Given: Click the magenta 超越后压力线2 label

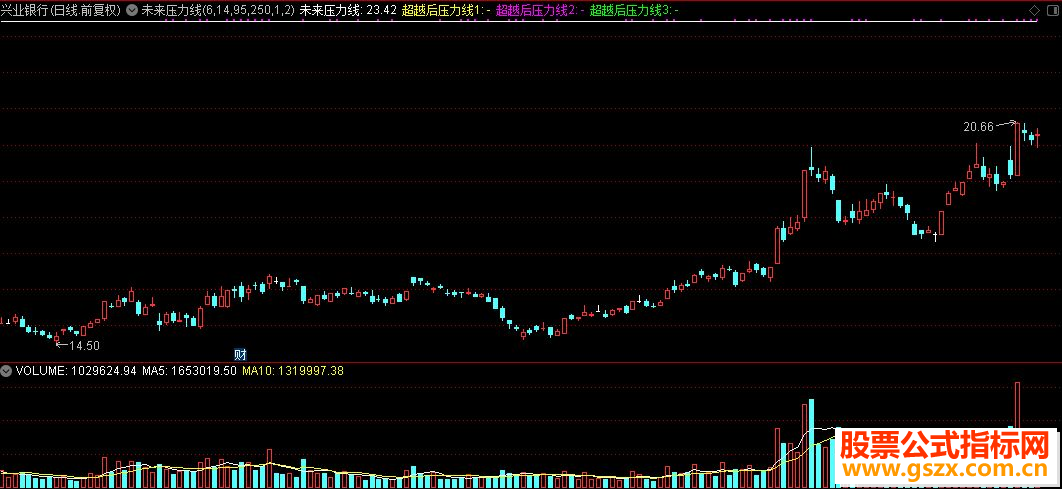Looking at the screenshot, I should pos(540,11).
